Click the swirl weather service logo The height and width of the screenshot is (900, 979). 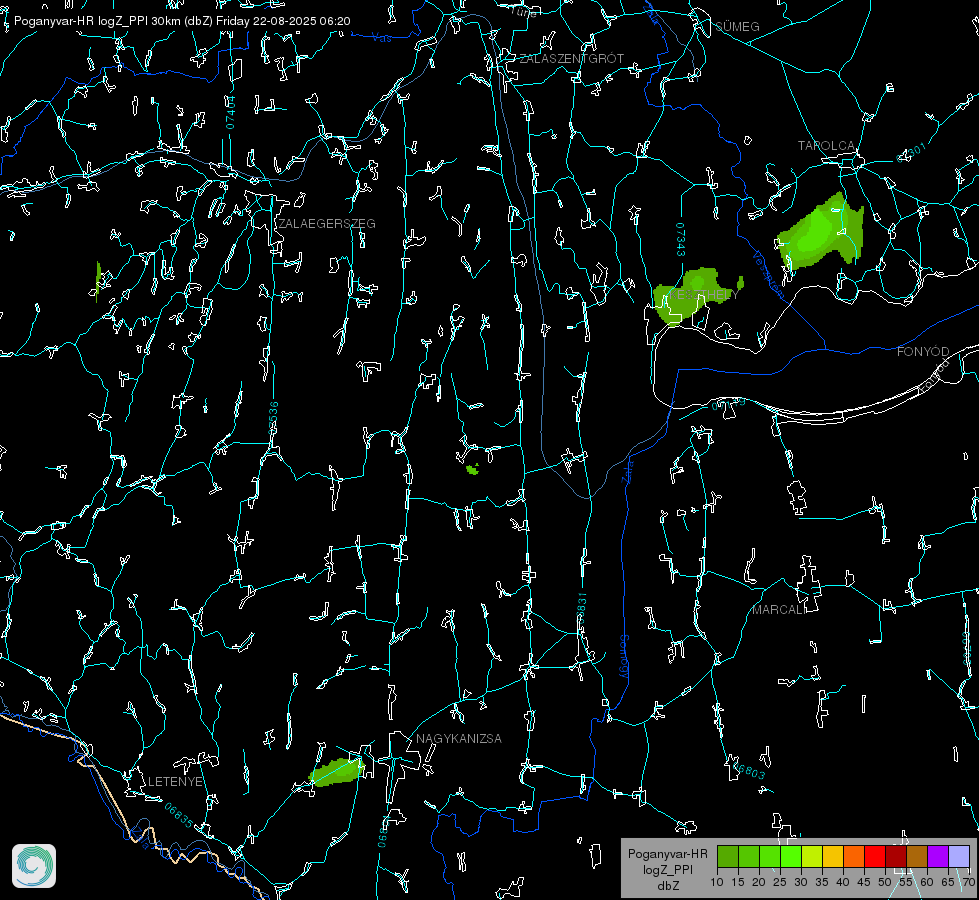click(x=34, y=866)
